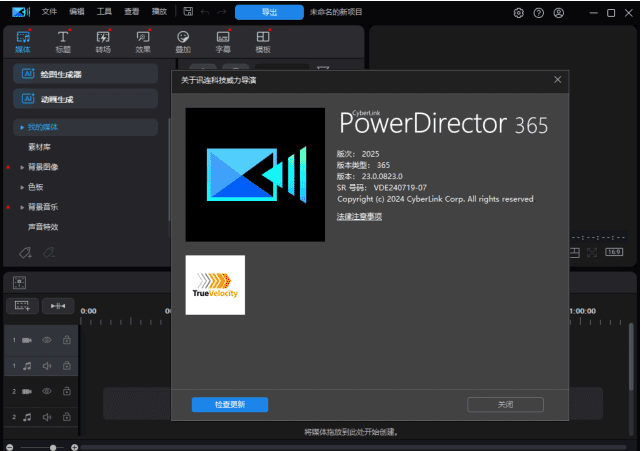Click audio track 2 music note icon
The width and height of the screenshot is (641, 451).
27,417
